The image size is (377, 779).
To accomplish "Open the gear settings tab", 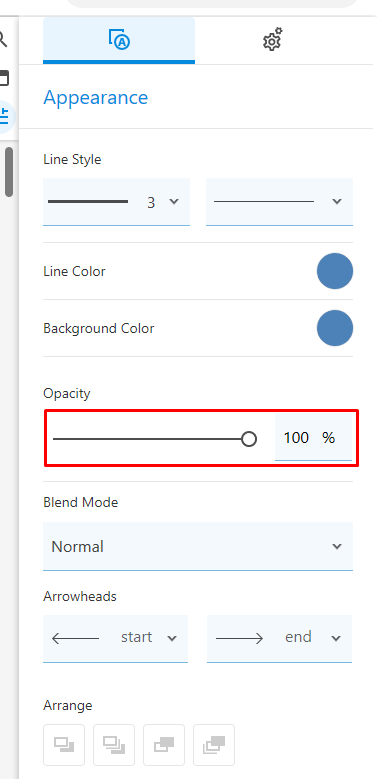I will point(272,40).
